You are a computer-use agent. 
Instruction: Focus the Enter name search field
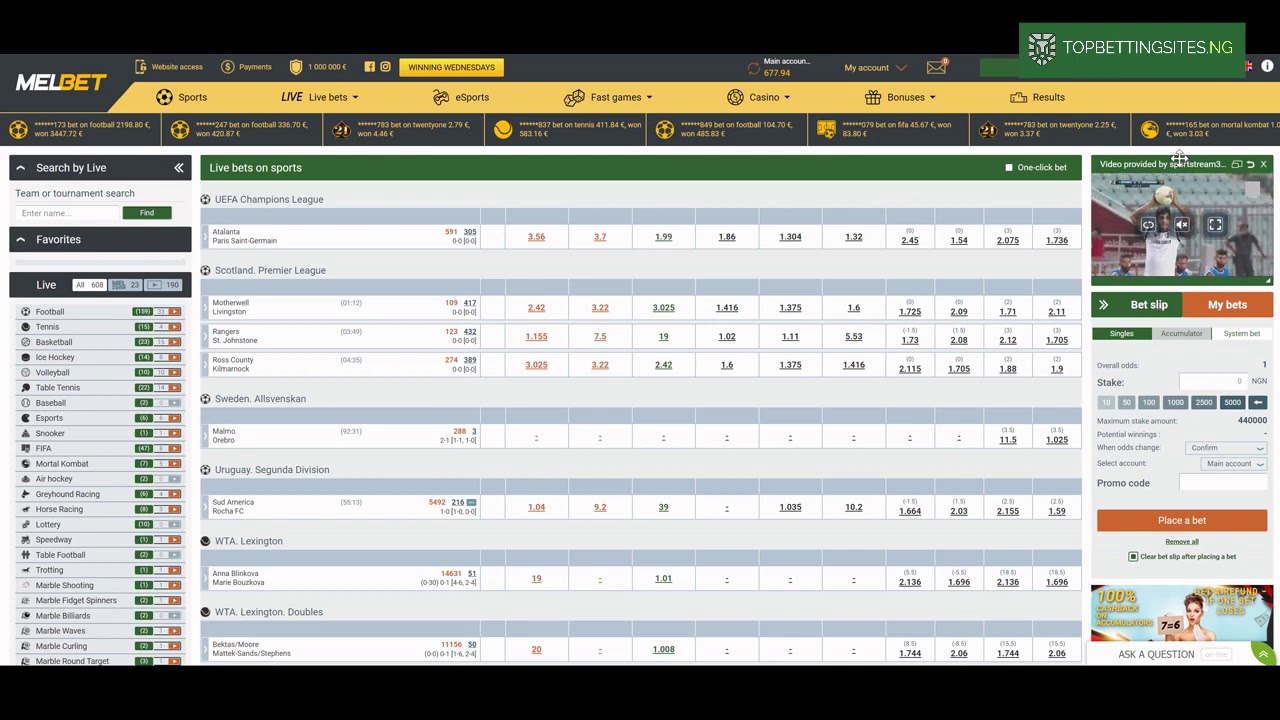pos(67,213)
